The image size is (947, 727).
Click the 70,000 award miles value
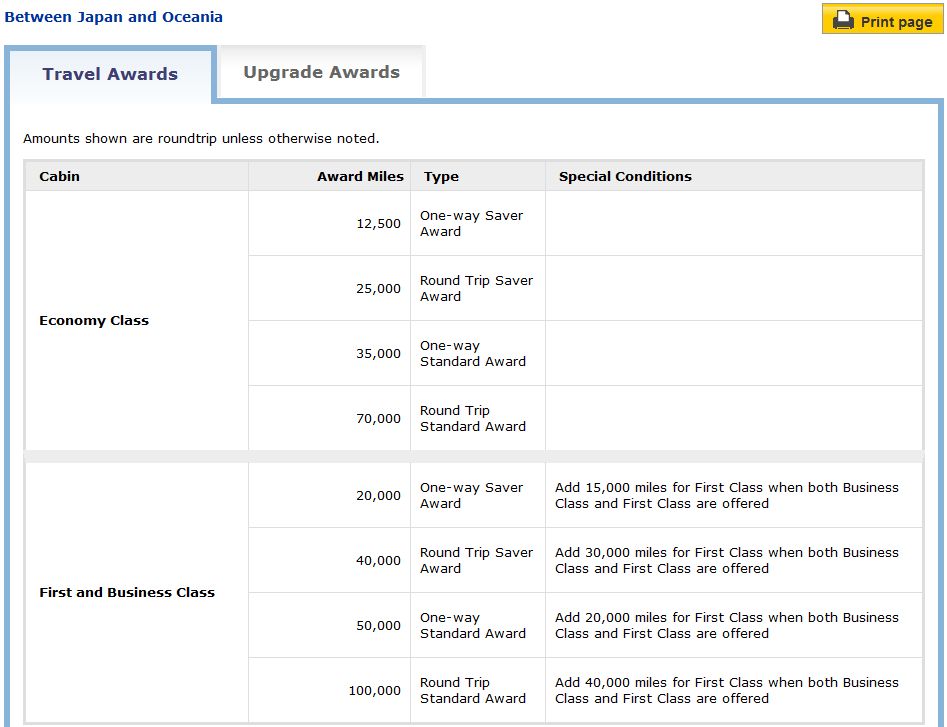[x=378, y=419]
